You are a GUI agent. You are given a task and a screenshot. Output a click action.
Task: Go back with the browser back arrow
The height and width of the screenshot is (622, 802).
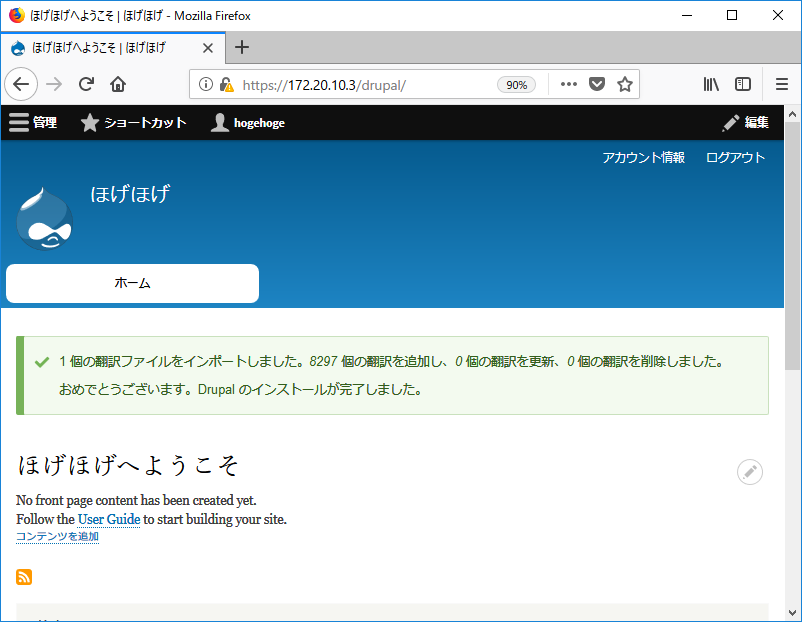pos(21,84)
